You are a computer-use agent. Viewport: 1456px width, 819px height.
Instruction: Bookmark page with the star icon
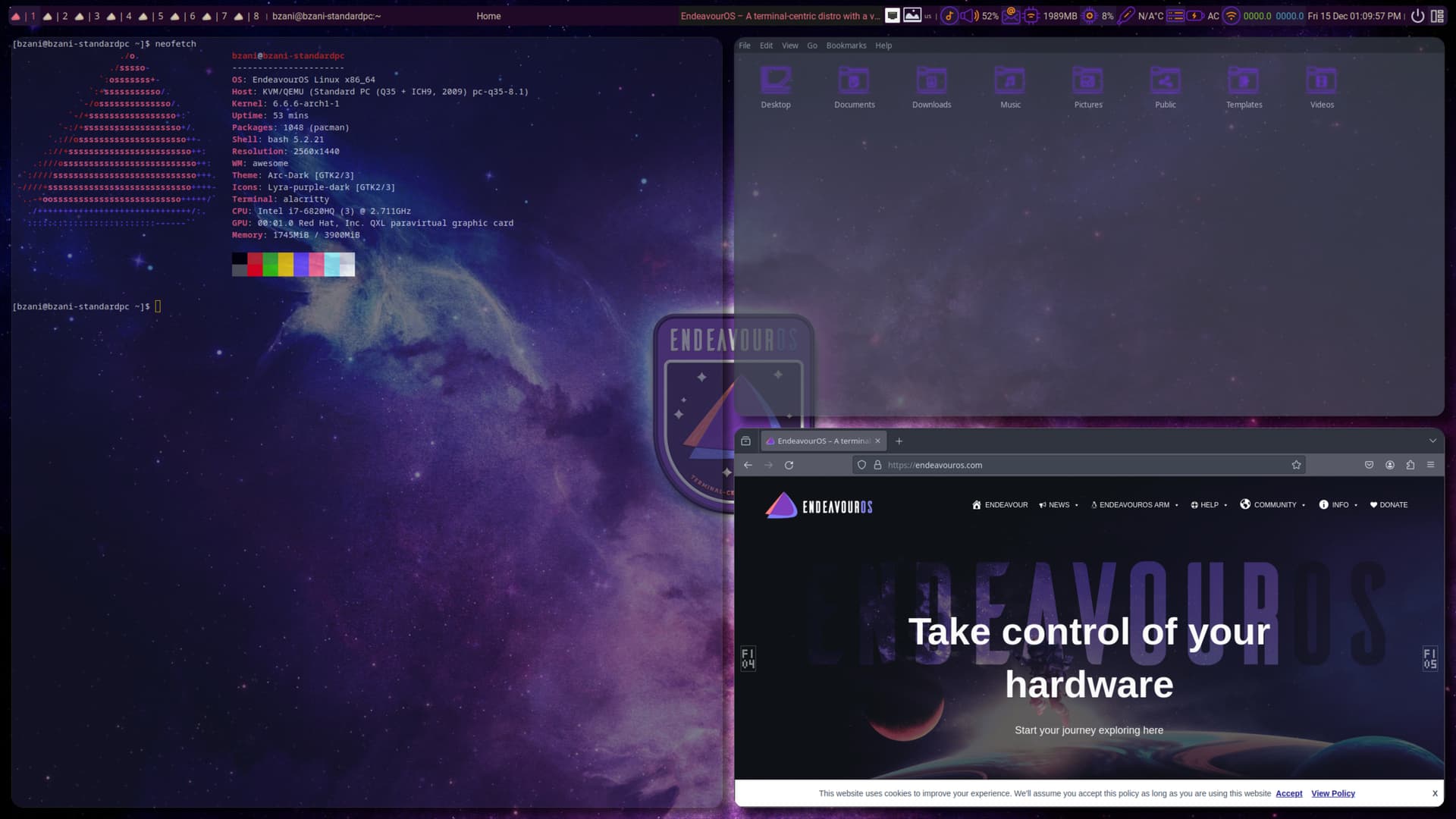click(1296, 465)
